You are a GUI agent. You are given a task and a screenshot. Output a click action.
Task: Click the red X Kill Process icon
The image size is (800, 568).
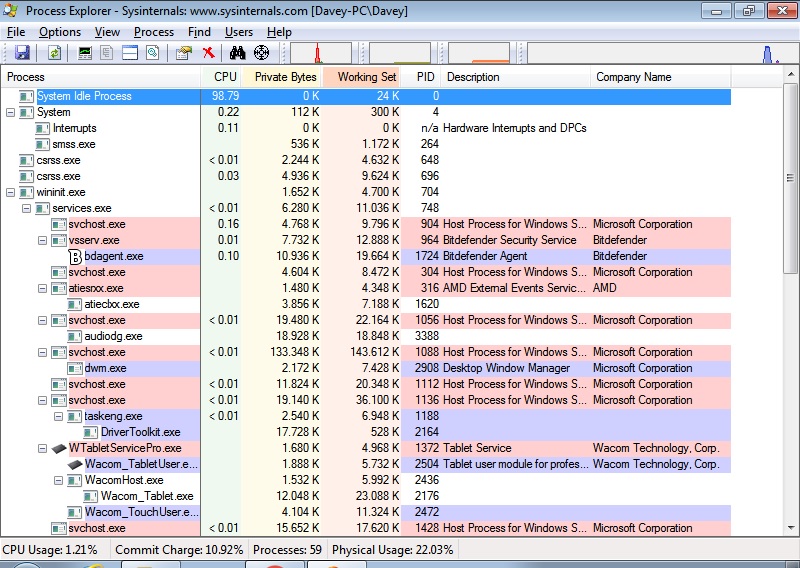click(x=208, y=53)
